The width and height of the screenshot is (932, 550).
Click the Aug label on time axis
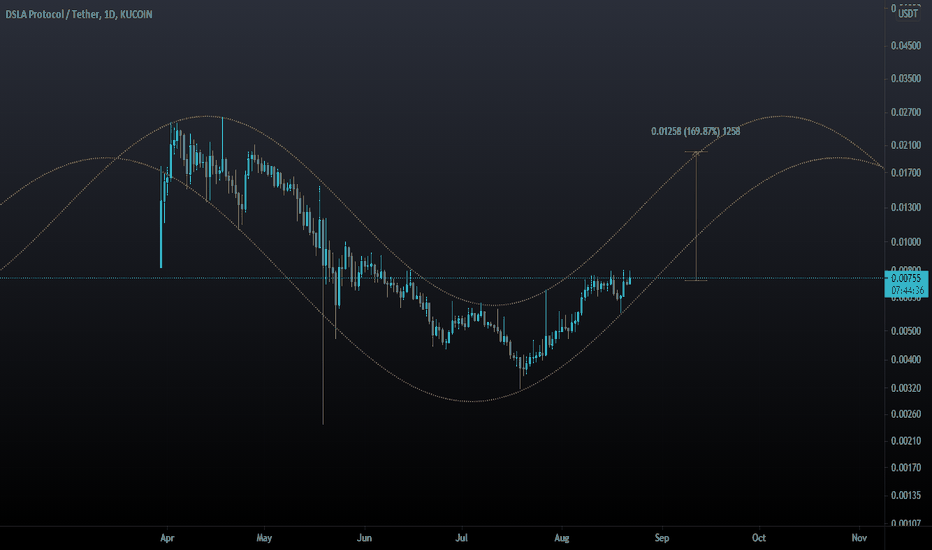[x=562, y=538]
